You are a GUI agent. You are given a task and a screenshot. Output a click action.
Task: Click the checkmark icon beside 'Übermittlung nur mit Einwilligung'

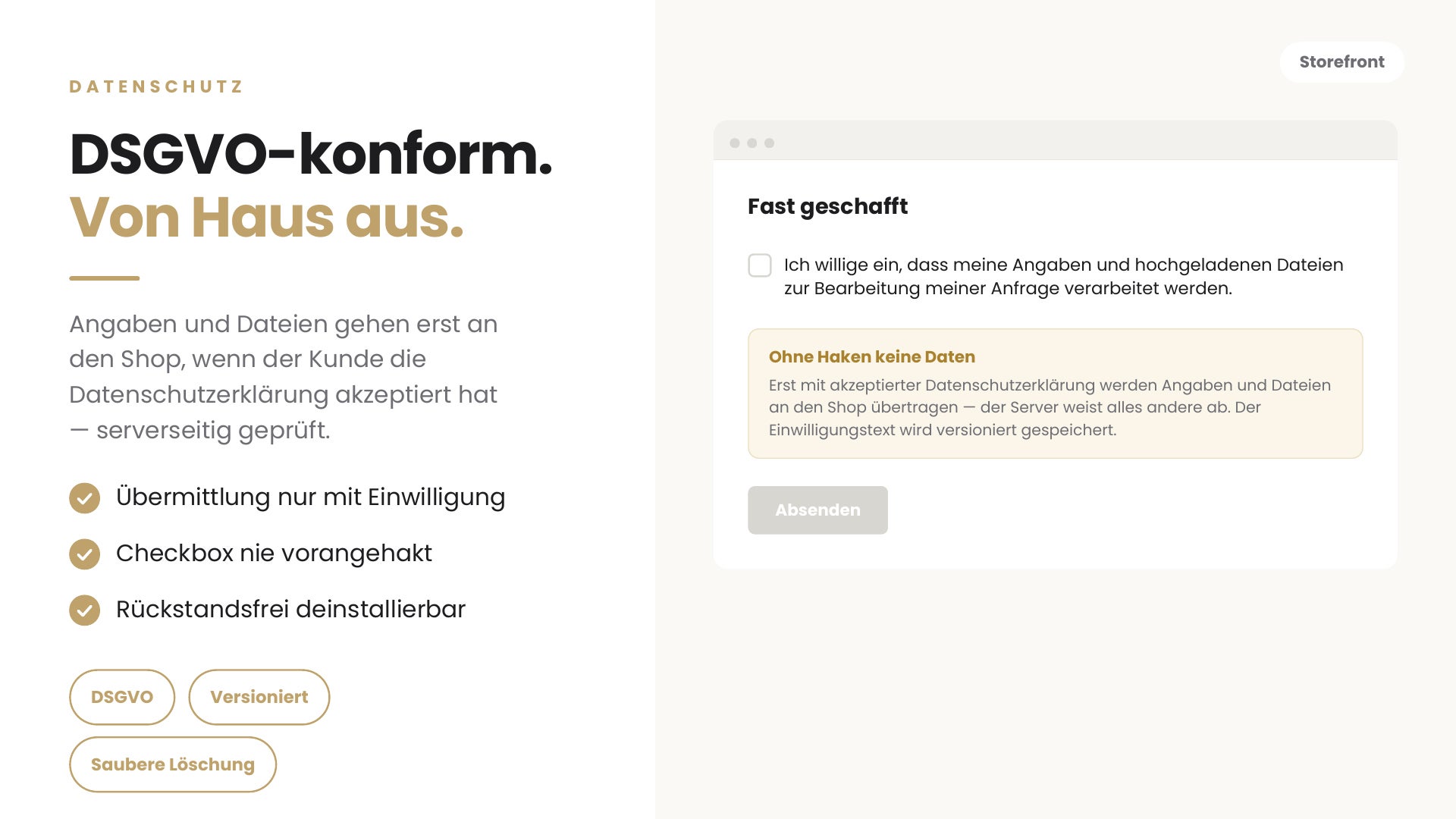coord(84,498)
